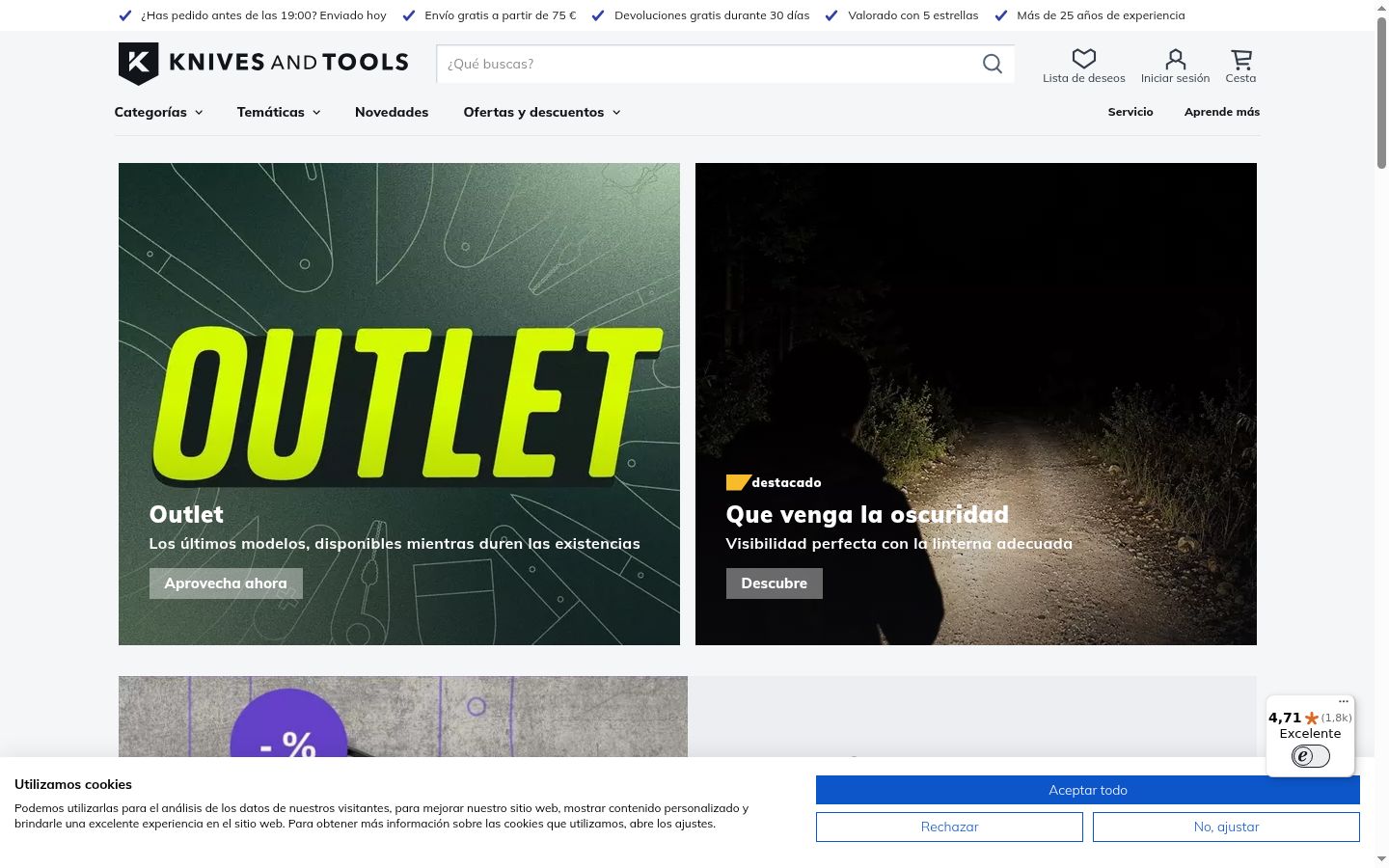Open the Cesta shopping cart icon

(x=1241, y=59)
